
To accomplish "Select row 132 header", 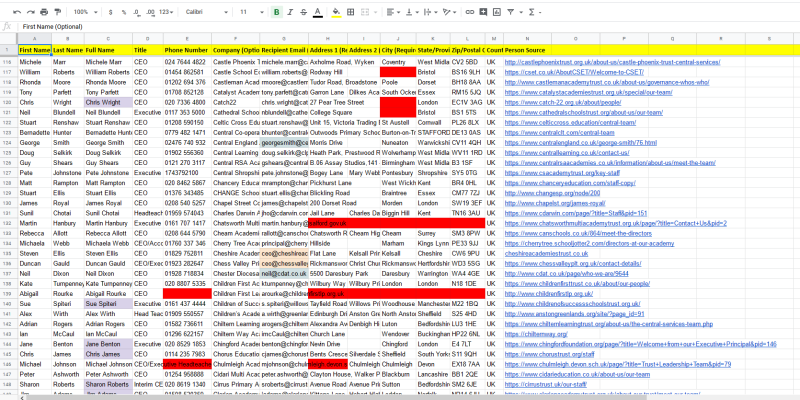I will [8, 223].
